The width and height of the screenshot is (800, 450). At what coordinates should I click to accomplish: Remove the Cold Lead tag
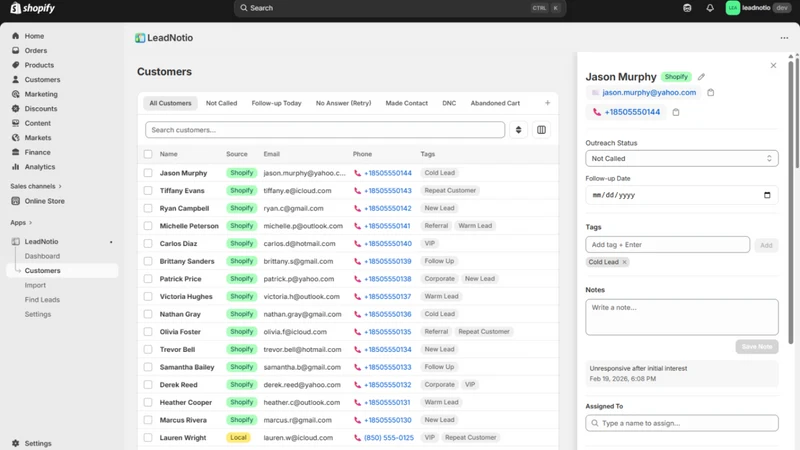[624, 262]
